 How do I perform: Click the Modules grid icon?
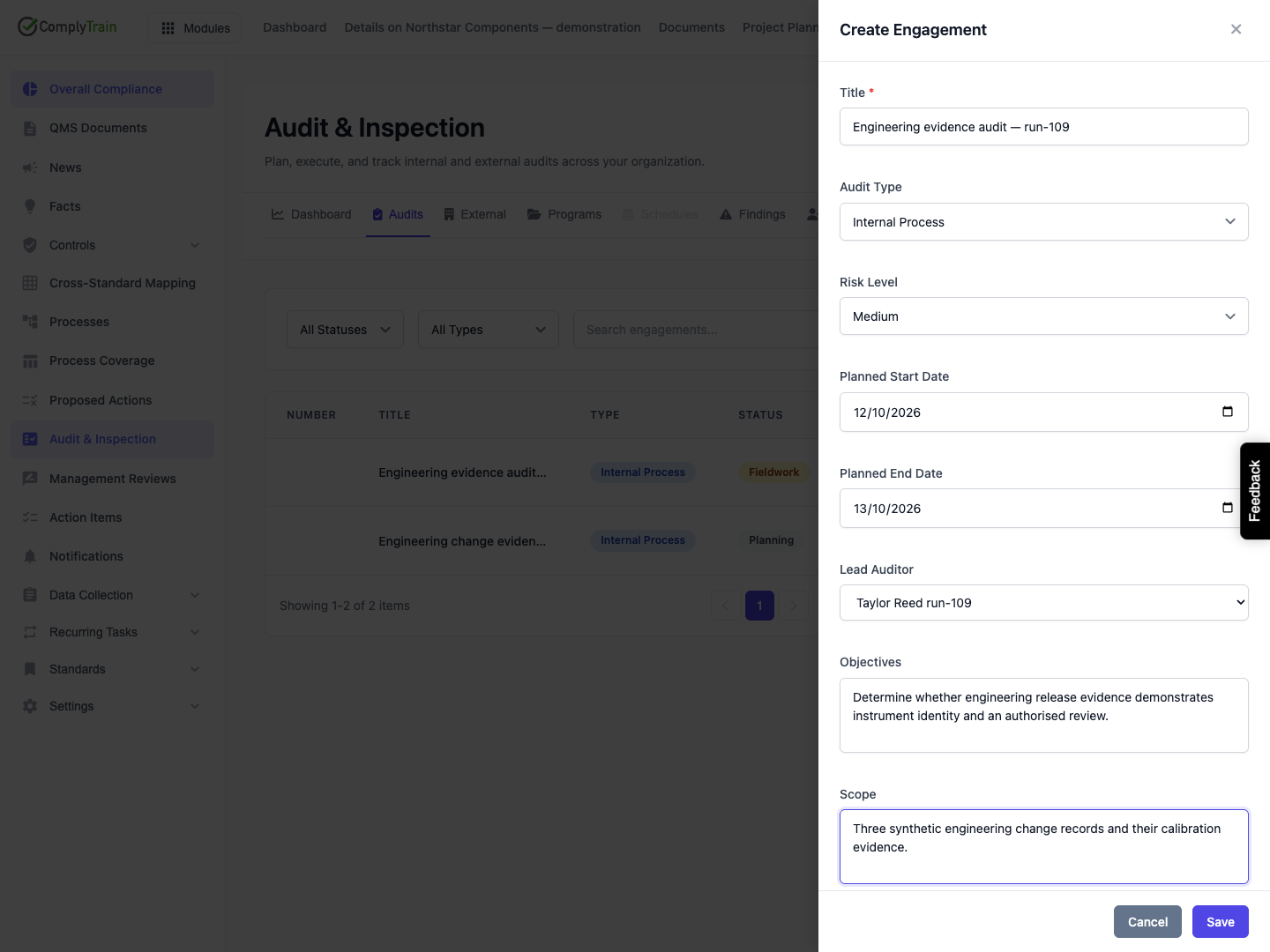tap(168, 28)
